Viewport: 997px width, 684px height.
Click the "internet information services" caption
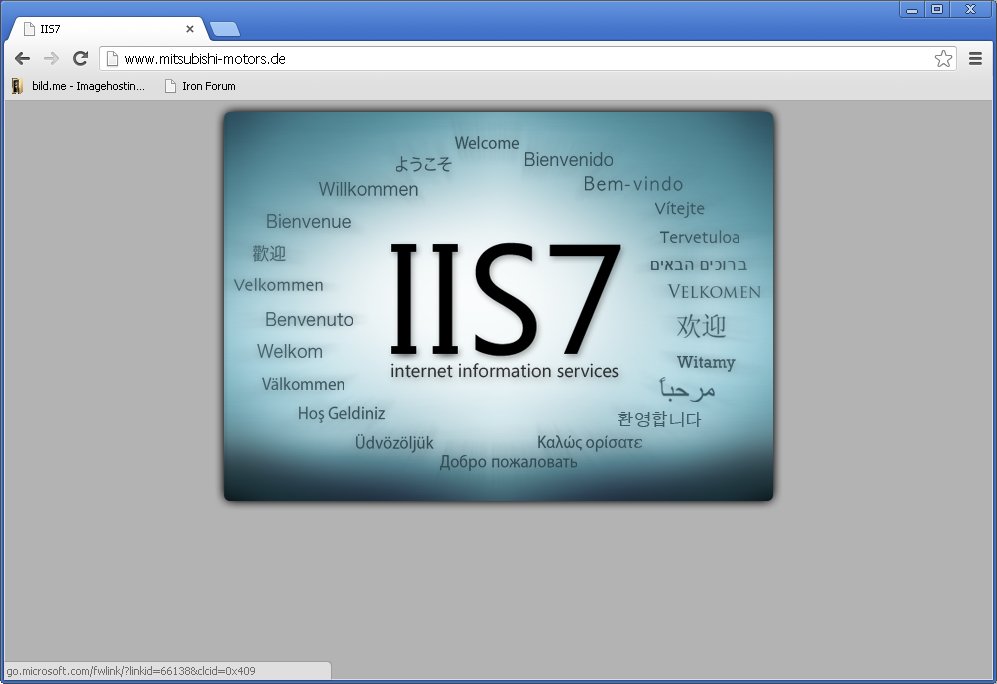pos(504,371)
